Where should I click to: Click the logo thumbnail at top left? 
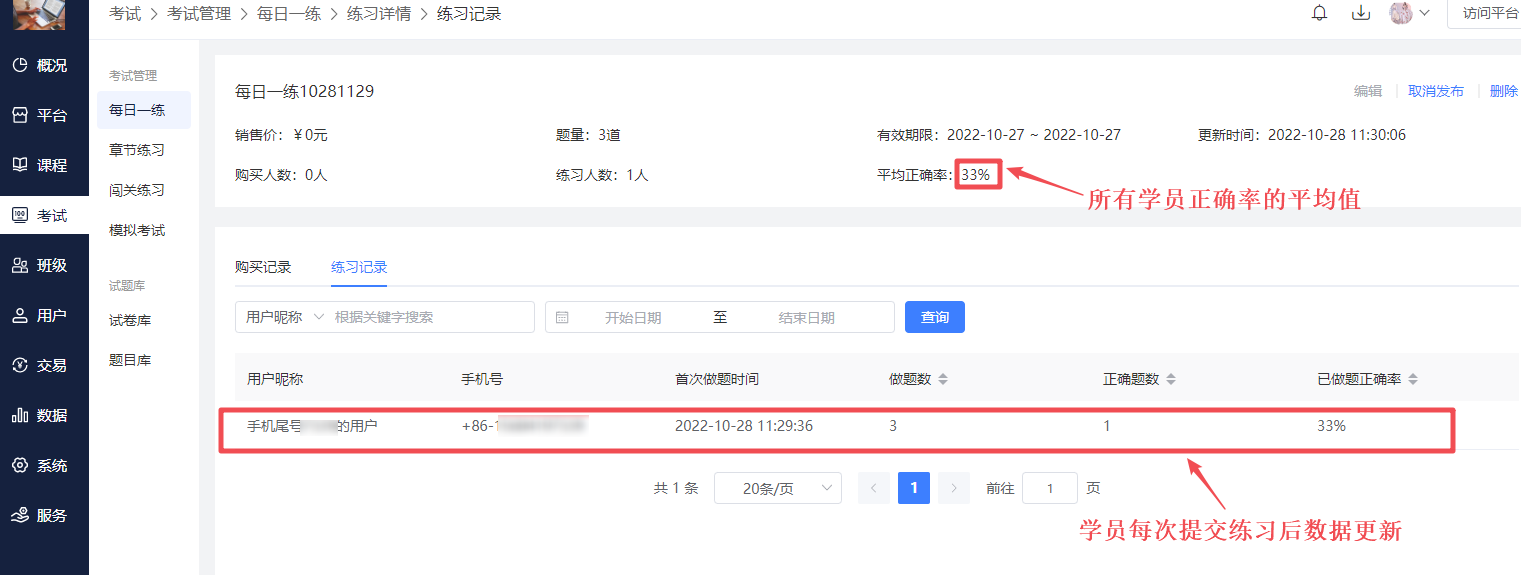point(41,14)
